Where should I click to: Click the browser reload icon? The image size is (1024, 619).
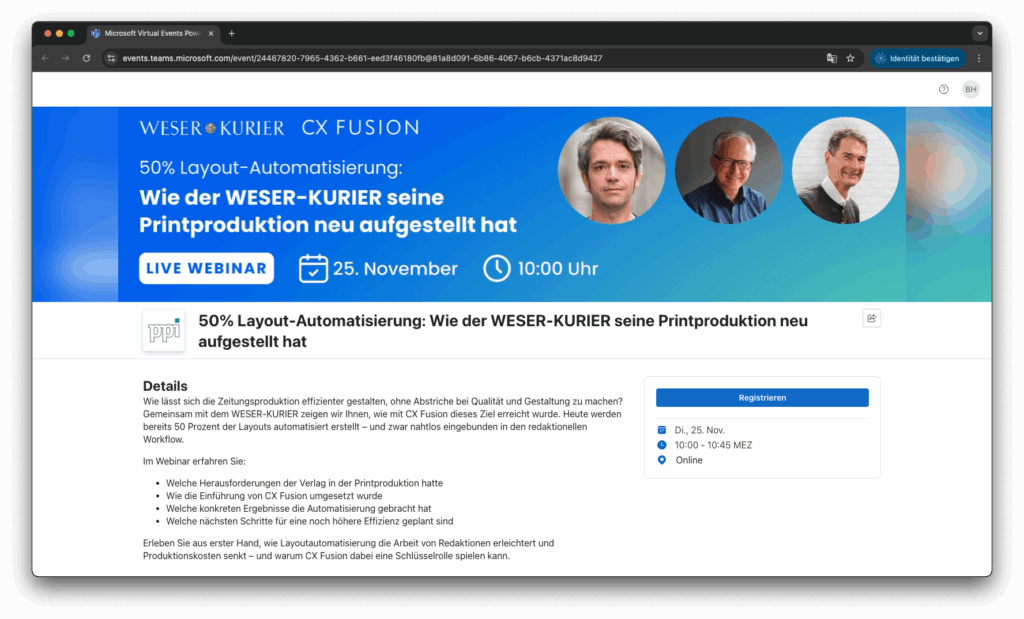click(86, 58)
